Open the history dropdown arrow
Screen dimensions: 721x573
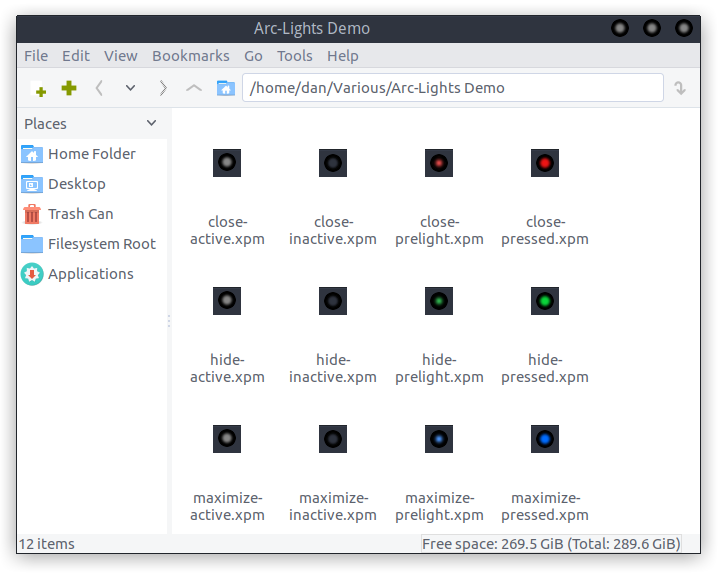tap(131, 88)
